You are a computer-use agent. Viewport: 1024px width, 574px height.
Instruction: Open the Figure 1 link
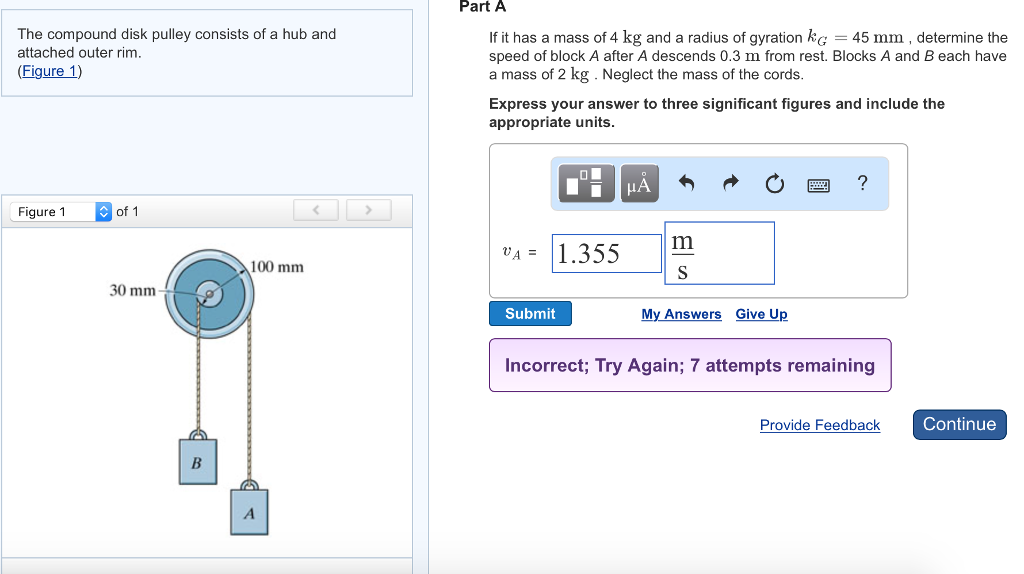click(x=50, y=71)
